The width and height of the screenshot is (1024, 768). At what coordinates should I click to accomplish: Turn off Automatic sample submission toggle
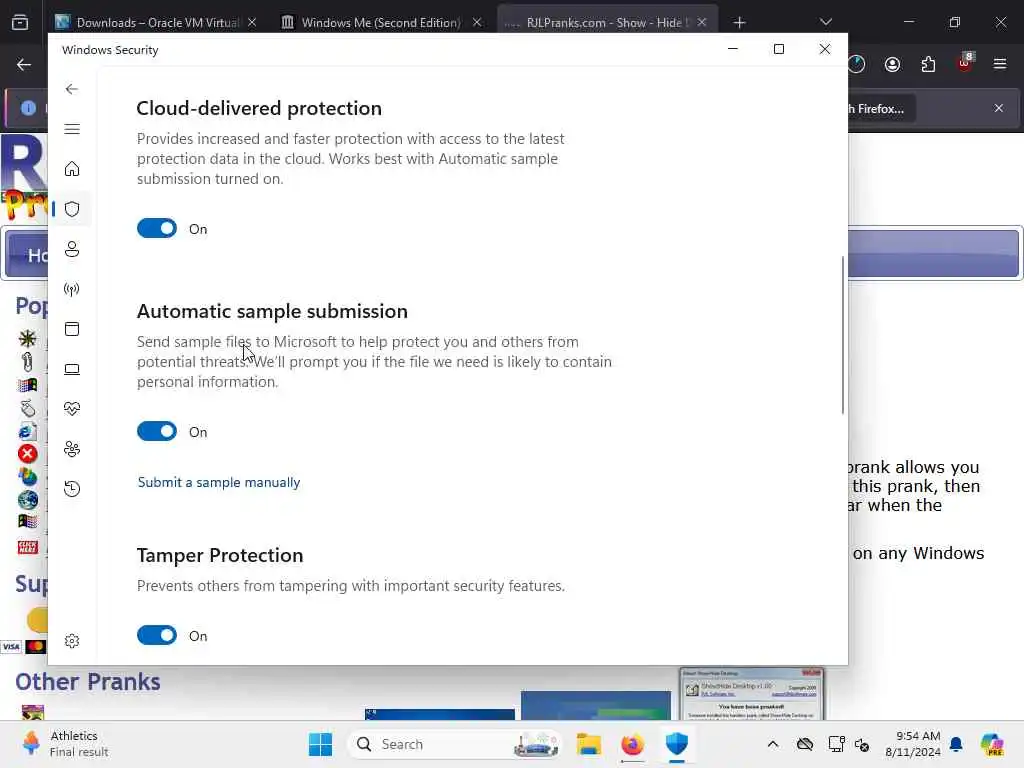pos(157,432)
